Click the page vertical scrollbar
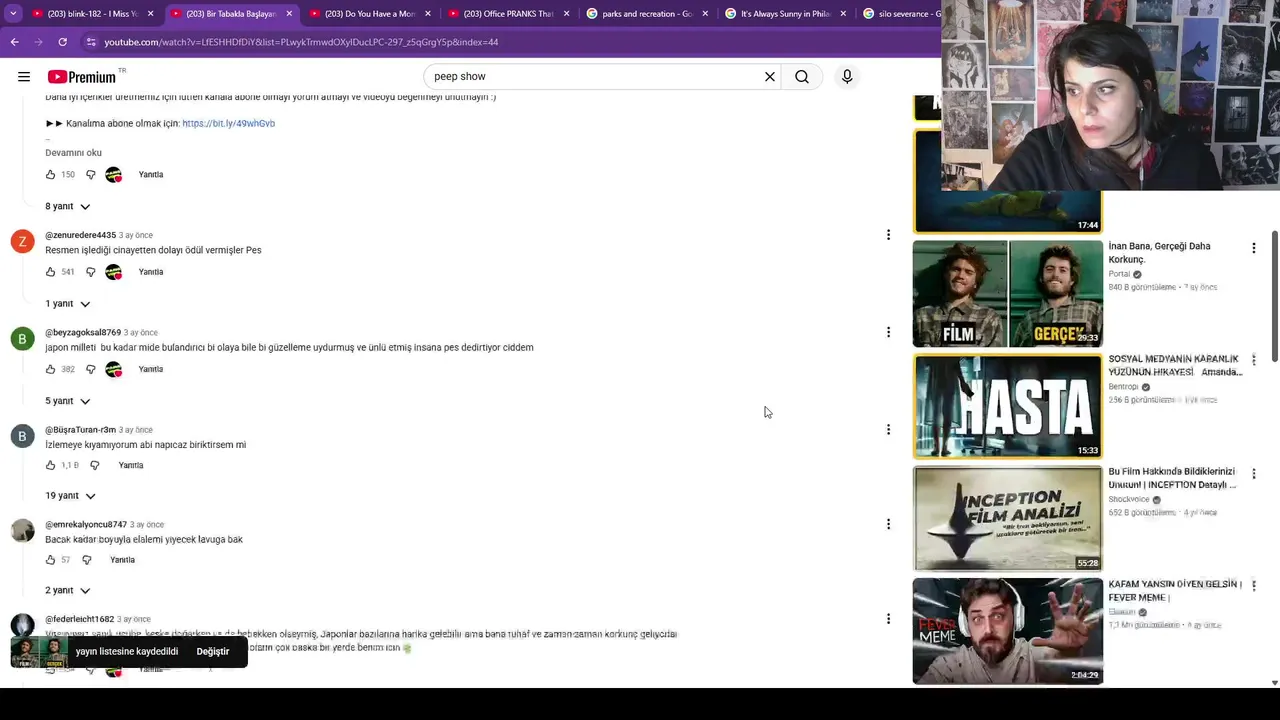Image resolution: width=1280 pixels, height=720 pixels. [1274, 297]
